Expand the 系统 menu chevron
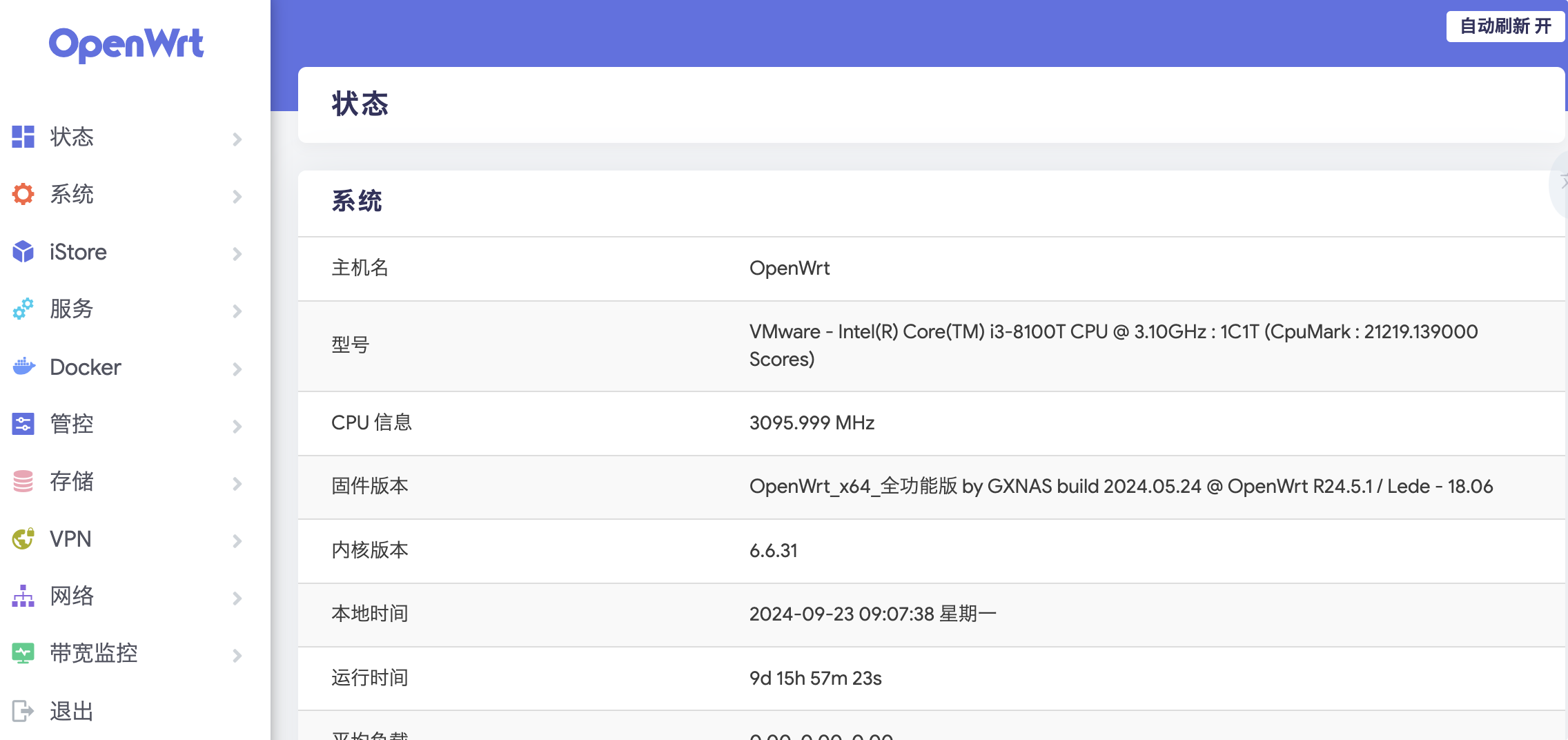Viewport: 1568px width, 740px height. 237,196
